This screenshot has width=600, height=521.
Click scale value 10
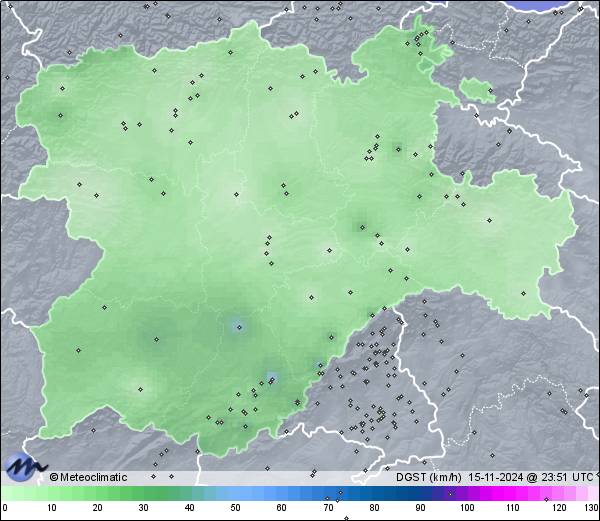coord(51,508)
